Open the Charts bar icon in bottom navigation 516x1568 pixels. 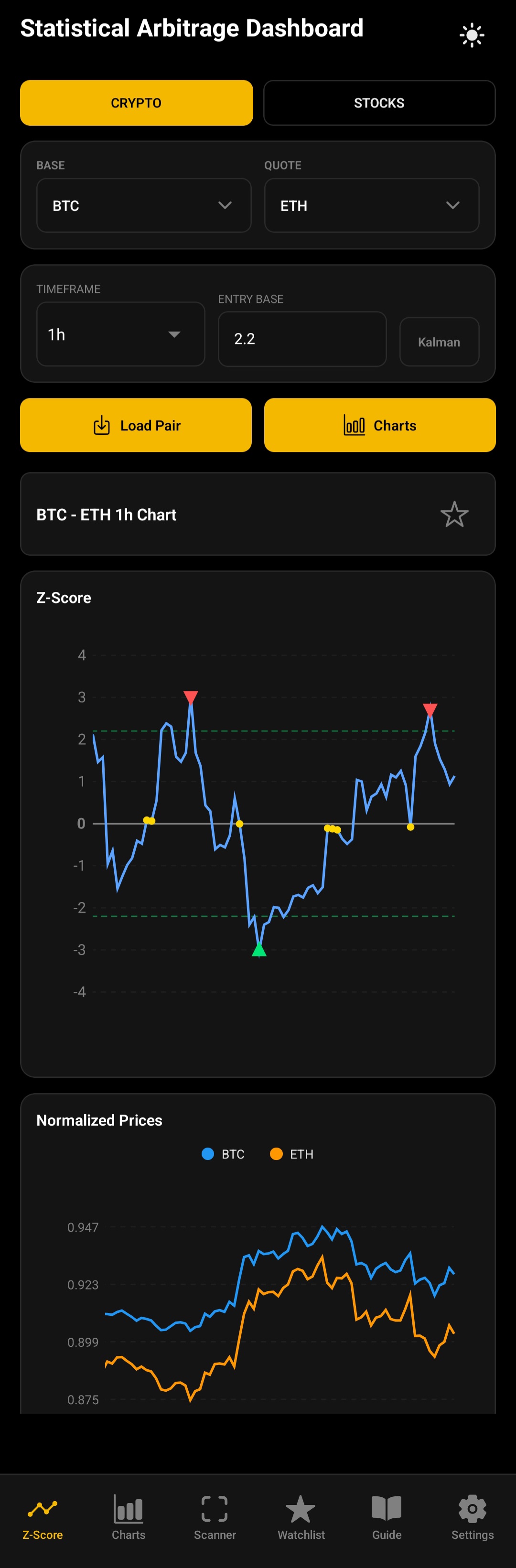[x=129, y=1508]
